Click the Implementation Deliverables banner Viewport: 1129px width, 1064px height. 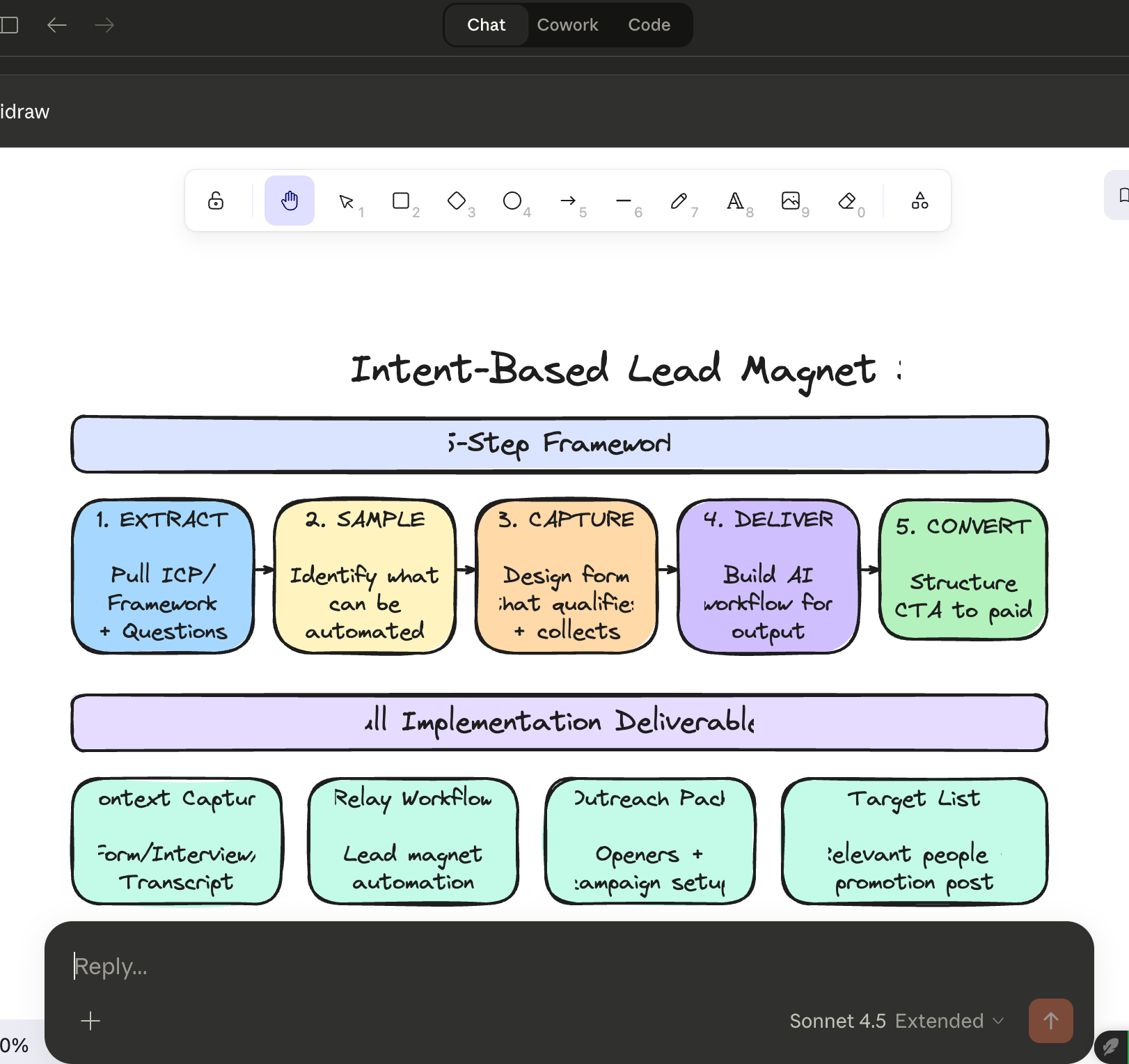tap(560, 722)
